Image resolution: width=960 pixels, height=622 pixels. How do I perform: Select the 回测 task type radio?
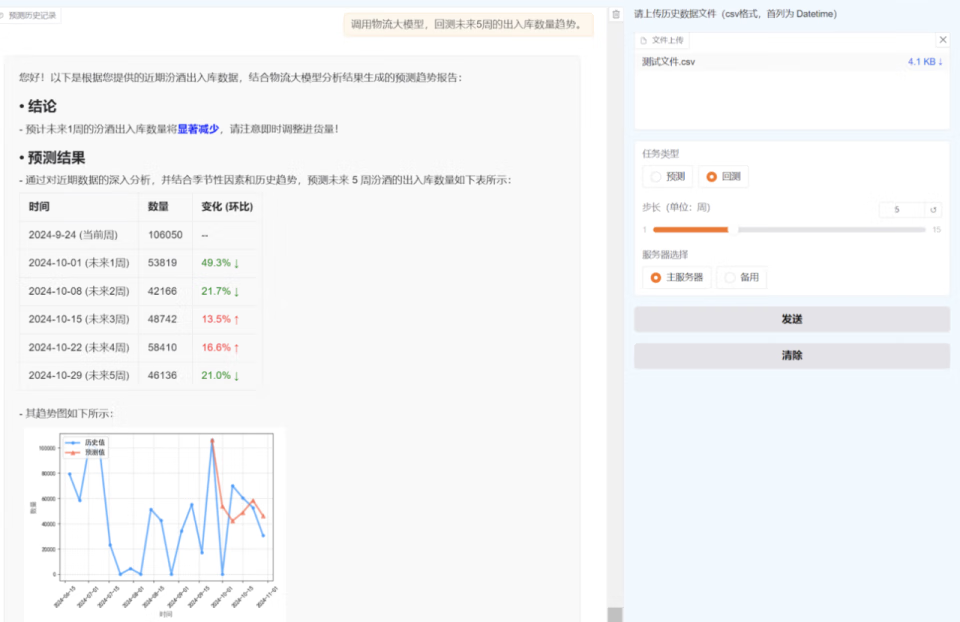723,176
